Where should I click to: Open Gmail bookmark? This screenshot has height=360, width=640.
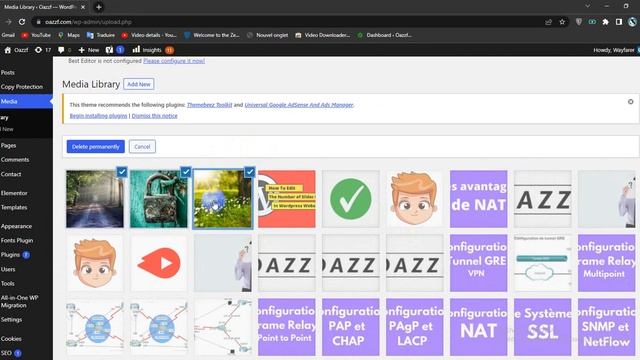pyautogui.click(x=8, y=35)
